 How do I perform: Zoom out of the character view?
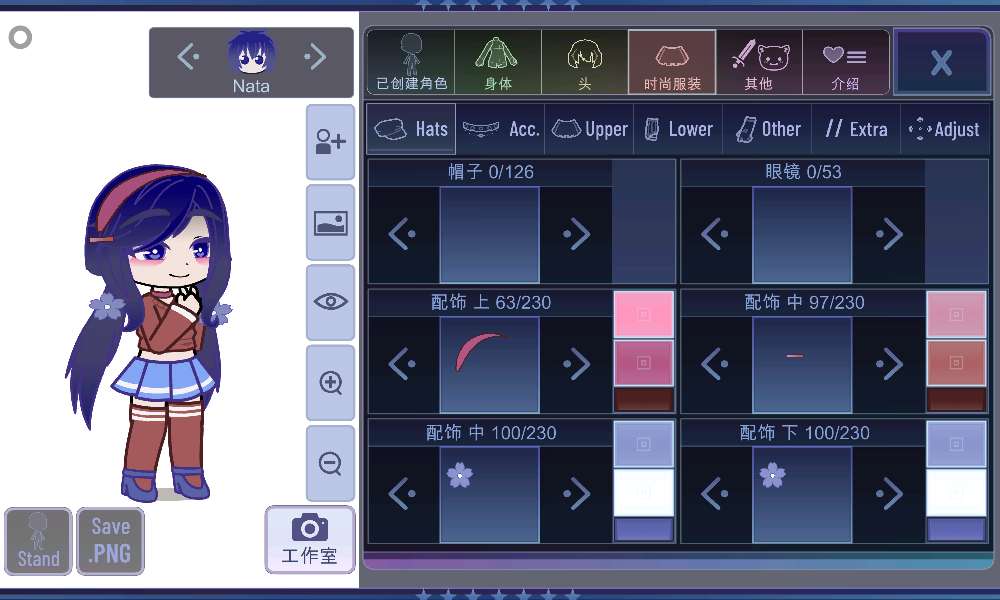point(330,463)
